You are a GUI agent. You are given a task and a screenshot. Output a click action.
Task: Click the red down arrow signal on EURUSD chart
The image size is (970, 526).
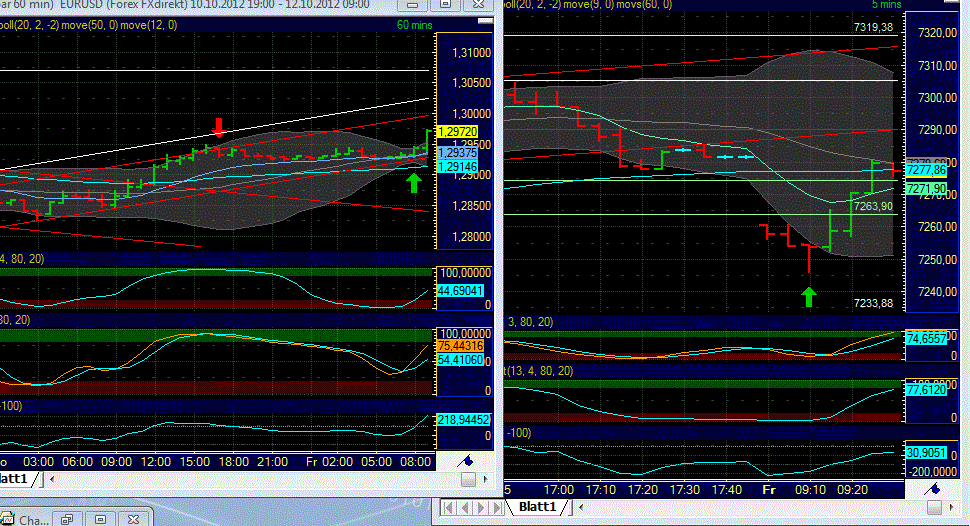point(218,127)
